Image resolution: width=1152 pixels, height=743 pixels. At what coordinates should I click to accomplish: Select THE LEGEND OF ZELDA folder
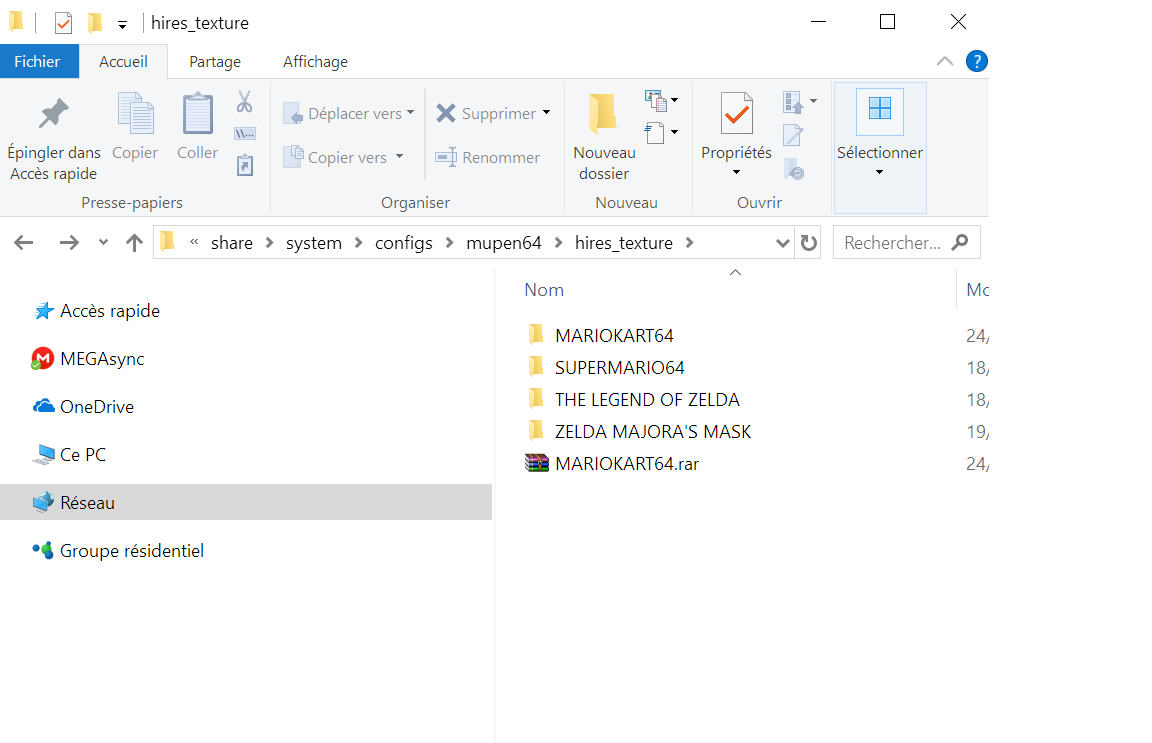(x=647, y=399)
